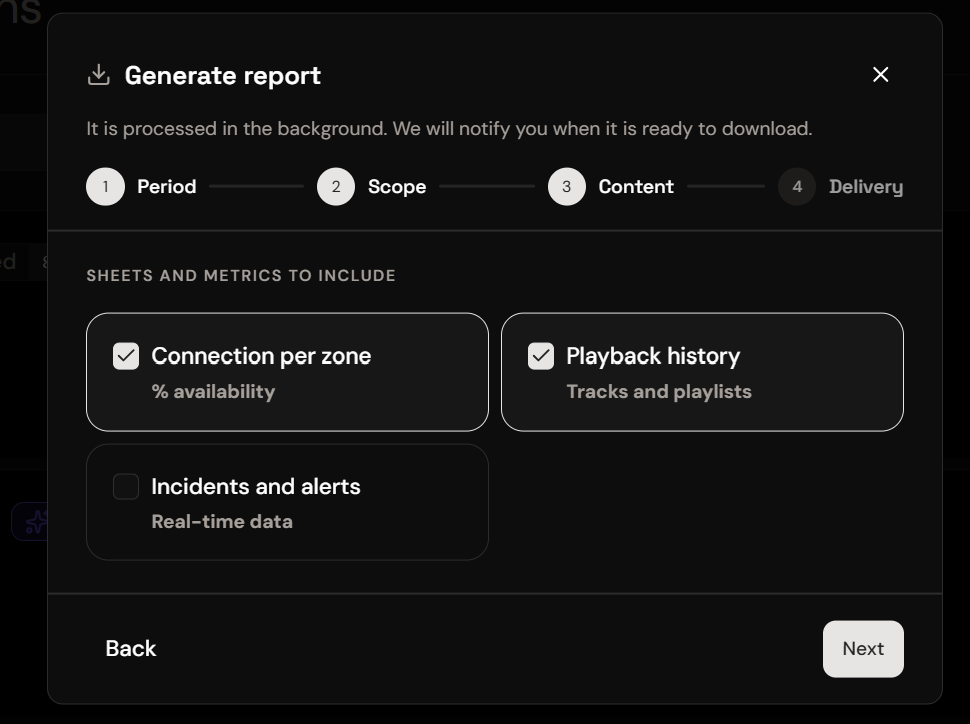Open the Delivery step label
The height and width of the screenshot is (724, 970).
click(x=866, y=186)
